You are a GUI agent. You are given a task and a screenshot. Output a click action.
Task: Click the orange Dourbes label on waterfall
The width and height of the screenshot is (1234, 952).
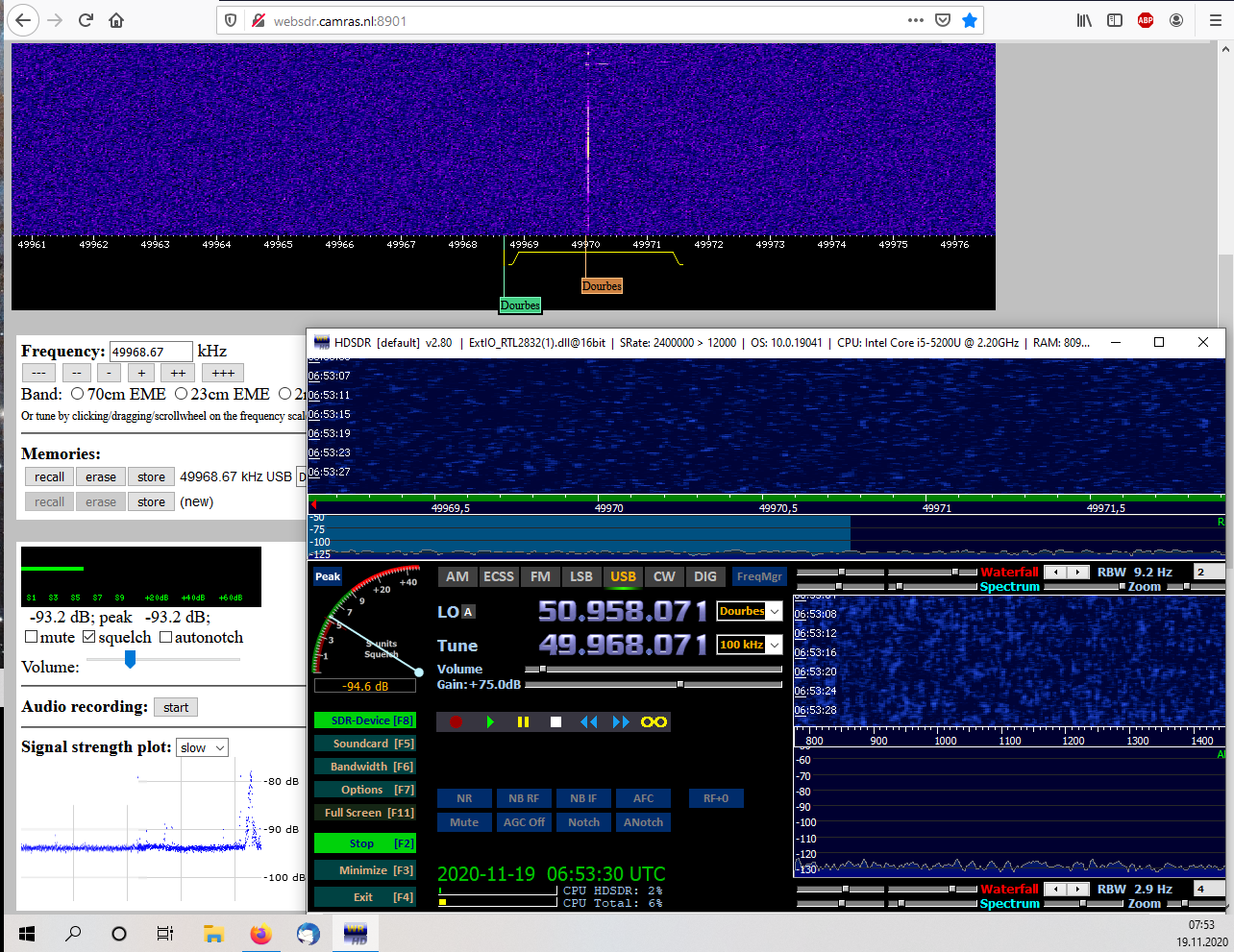coord(602,285)
